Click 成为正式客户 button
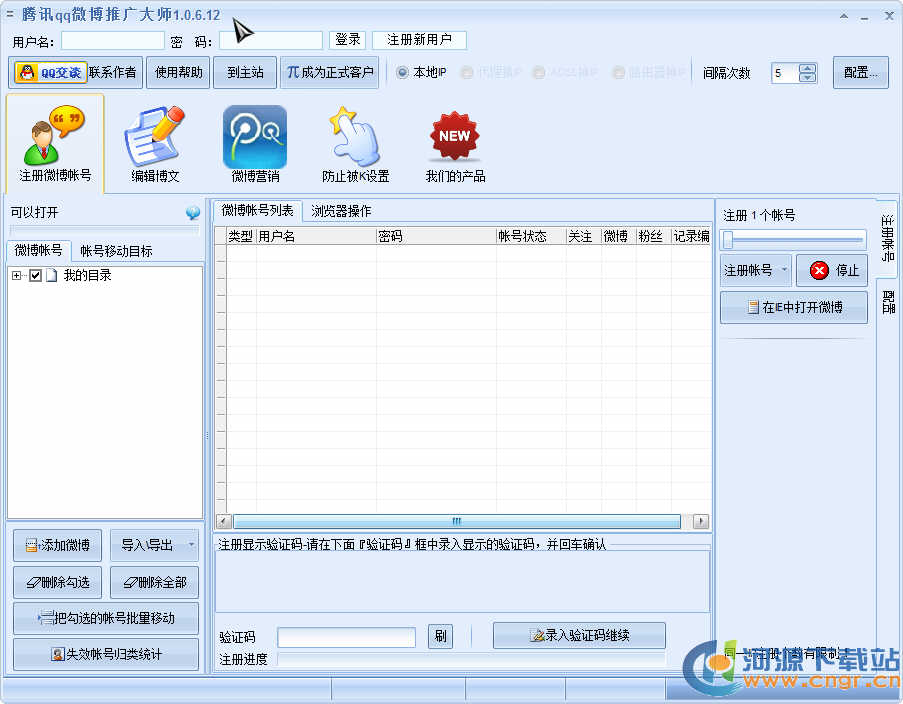The height and width of the screenshot is (704, 903). pos(329,73)
